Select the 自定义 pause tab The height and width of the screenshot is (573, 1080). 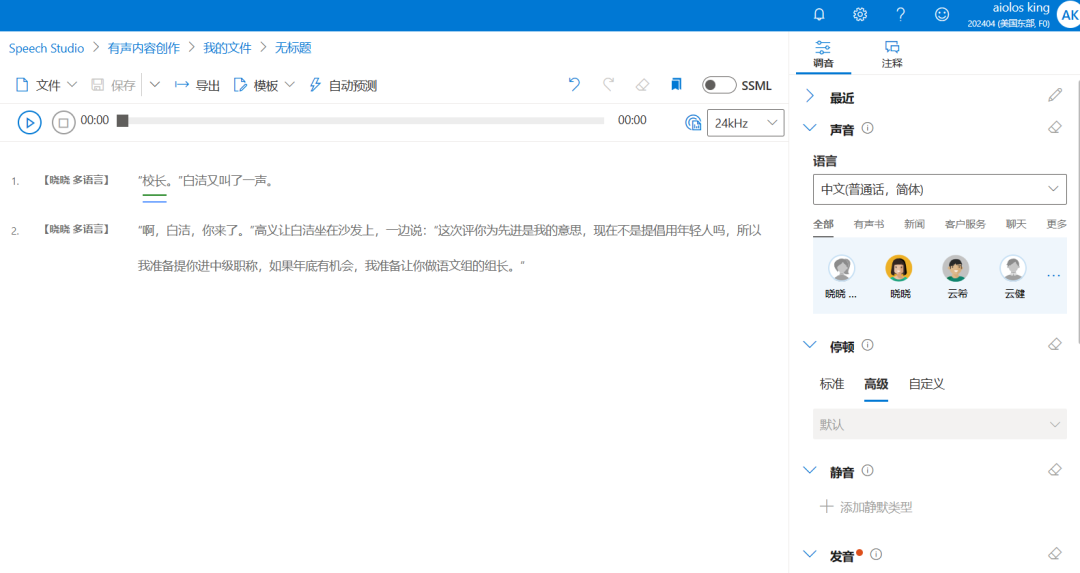(x=926, y=384)
